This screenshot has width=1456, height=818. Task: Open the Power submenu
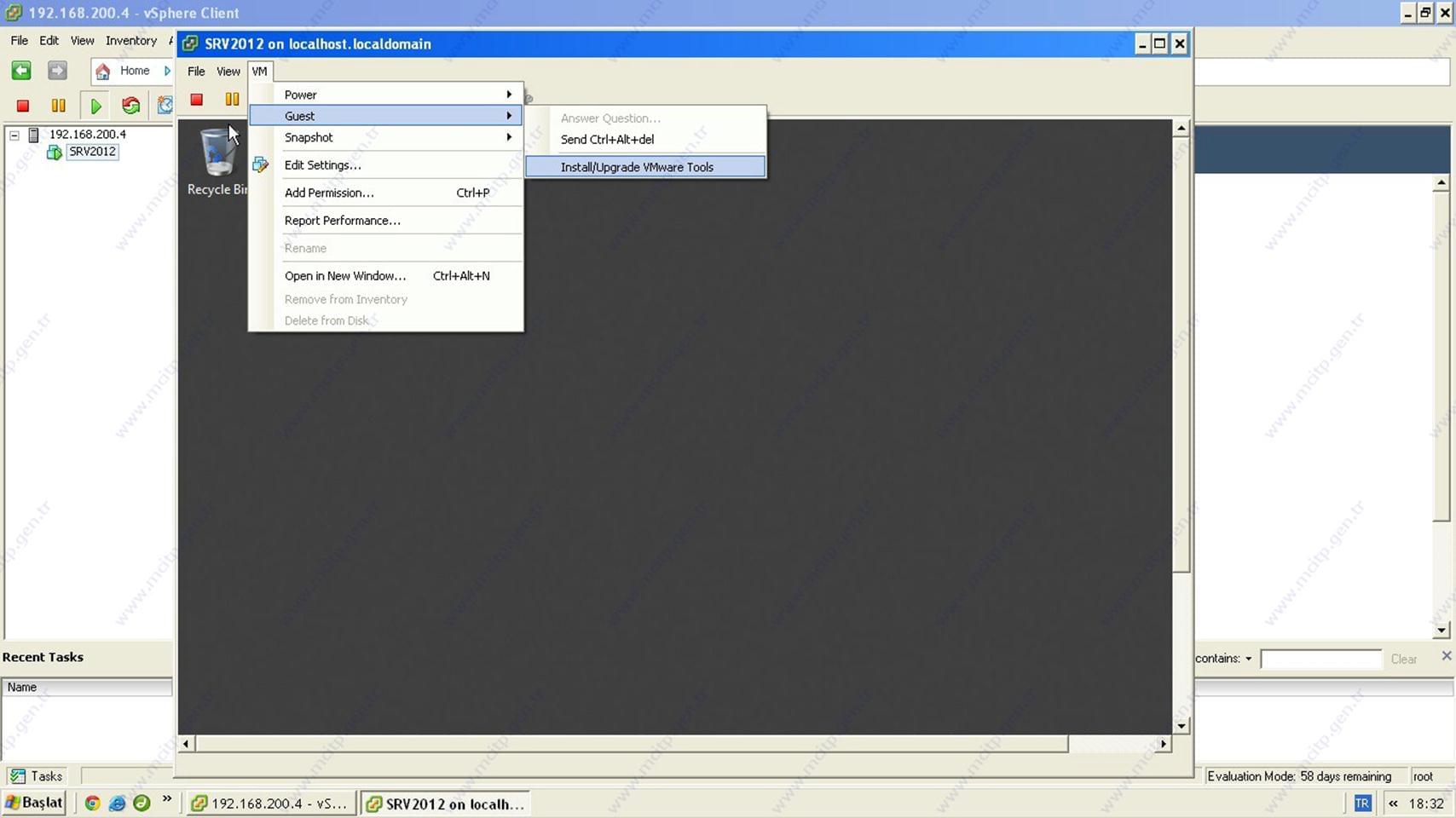386,95
